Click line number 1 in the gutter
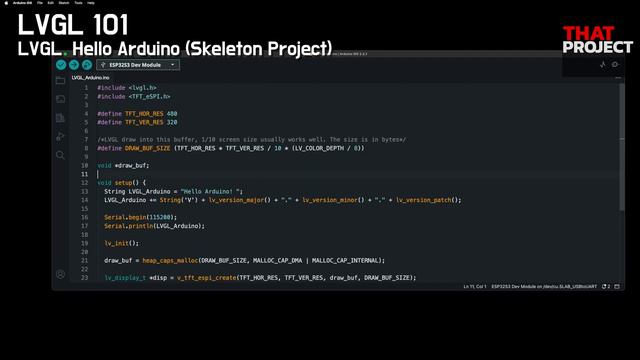Image resolution: width=640 pixels, height=360 pixels. [x=86, y=88]
